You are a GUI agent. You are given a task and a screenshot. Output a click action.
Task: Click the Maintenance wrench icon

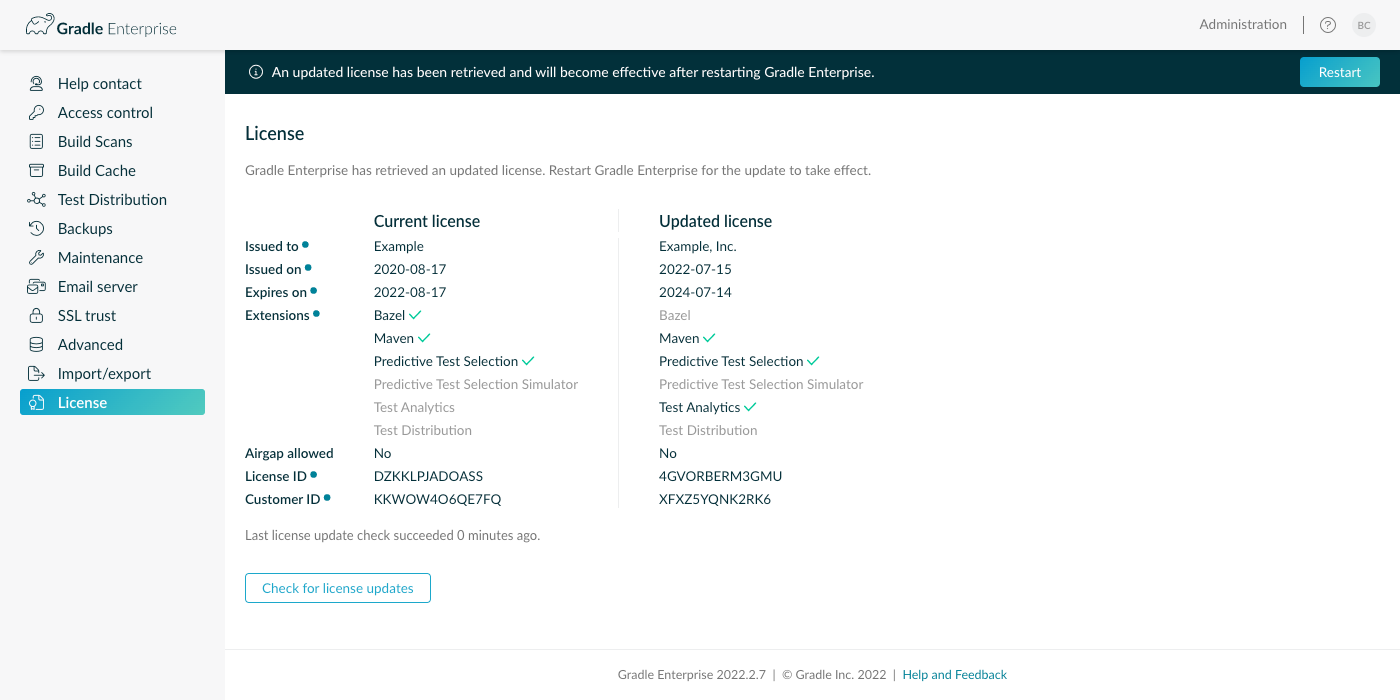37,258
